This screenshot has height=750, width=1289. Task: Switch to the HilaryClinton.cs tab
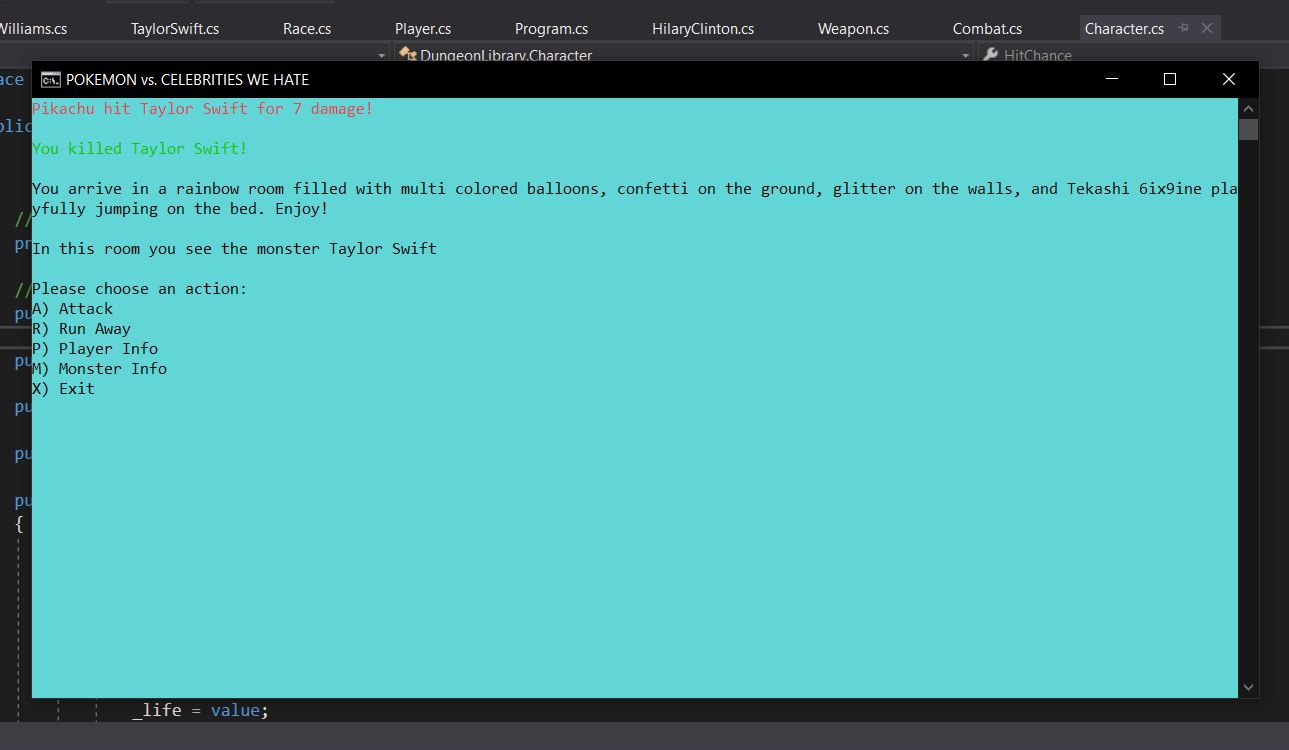[703, 29]
